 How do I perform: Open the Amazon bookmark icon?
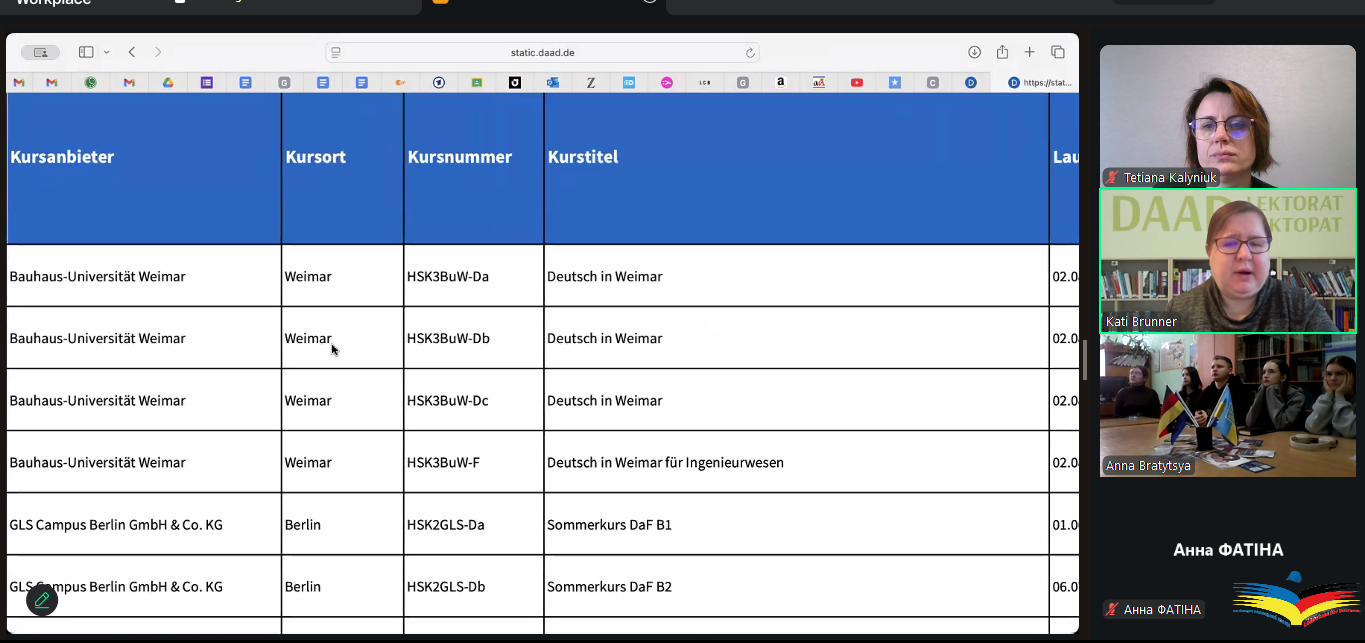coord(780,83)
